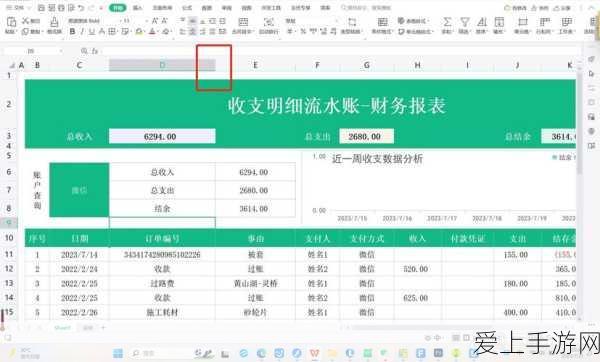600x362 pixels.
Task: Click the red font color icon
Action: pos(152,31)
